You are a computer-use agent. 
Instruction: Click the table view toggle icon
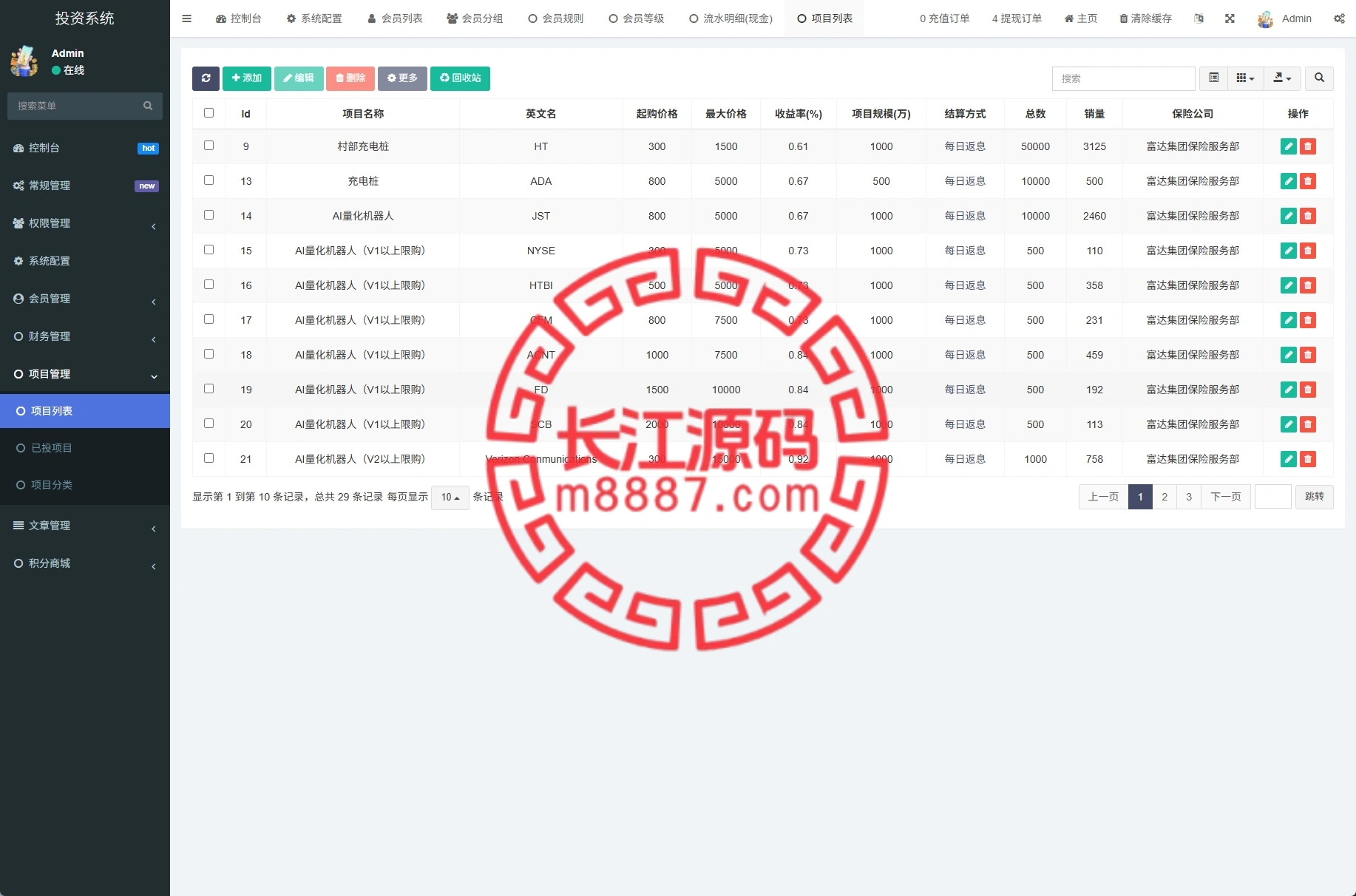tap(1213, 78)
